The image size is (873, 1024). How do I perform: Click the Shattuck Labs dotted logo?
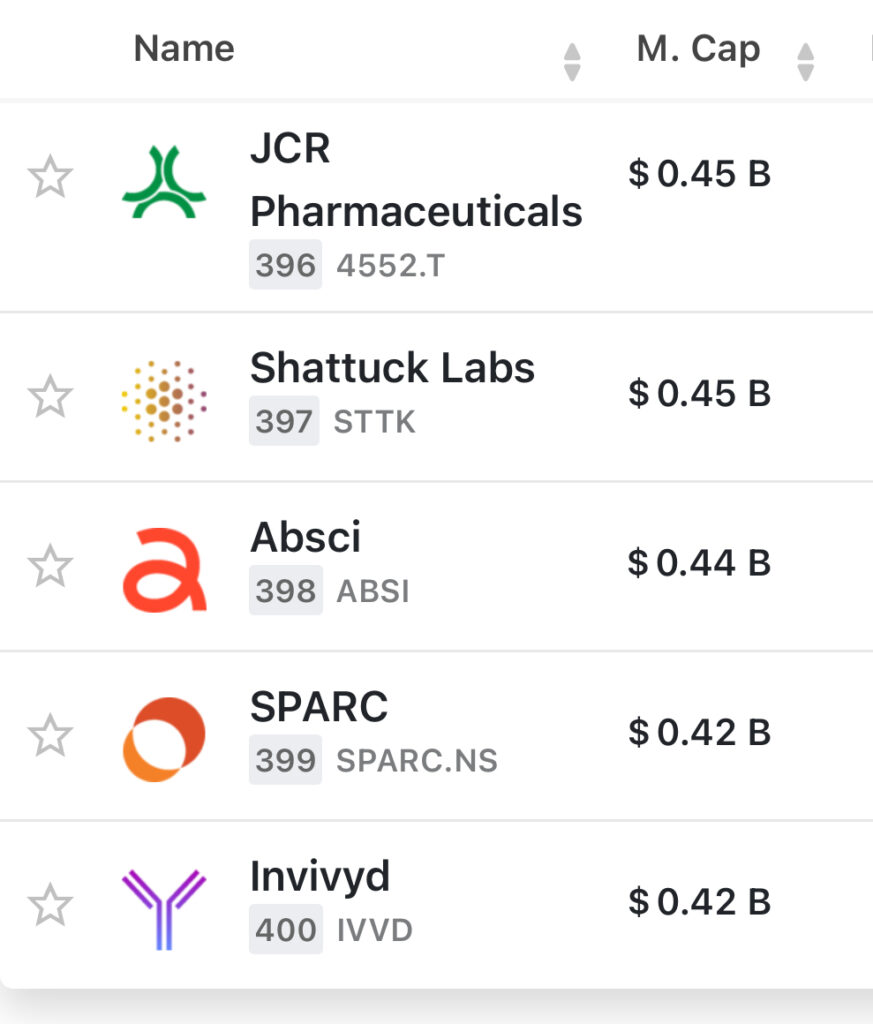(163, 400)
